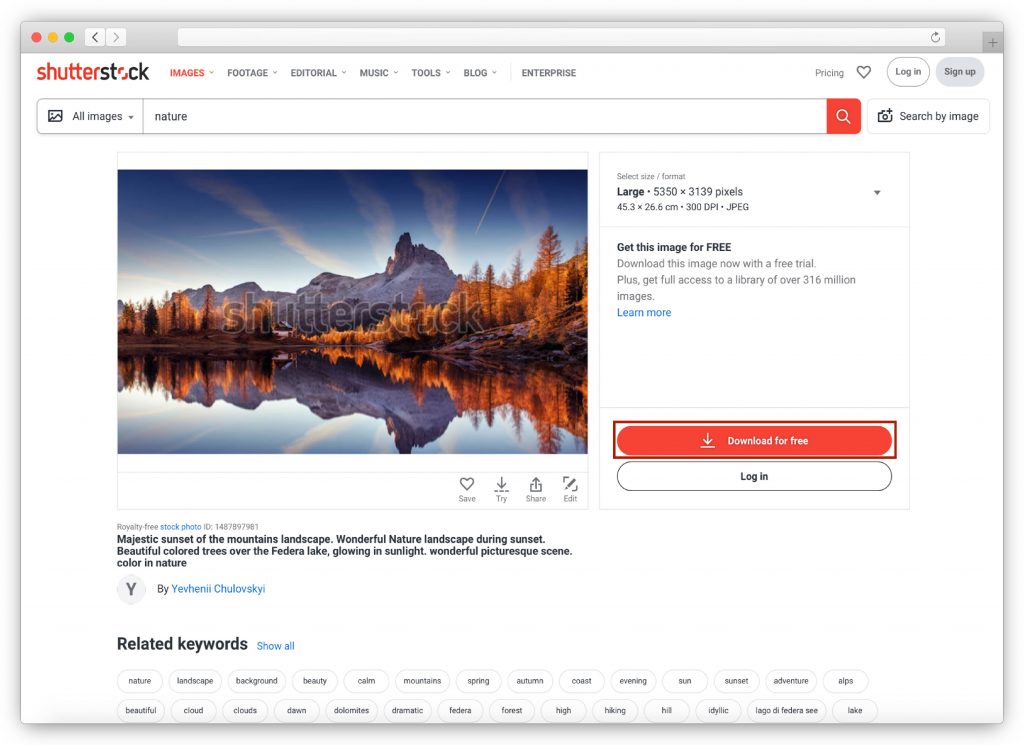This screenshot has height=745, width=1024.
Task: Select the forest keyword tag
Action: point(512,710)
